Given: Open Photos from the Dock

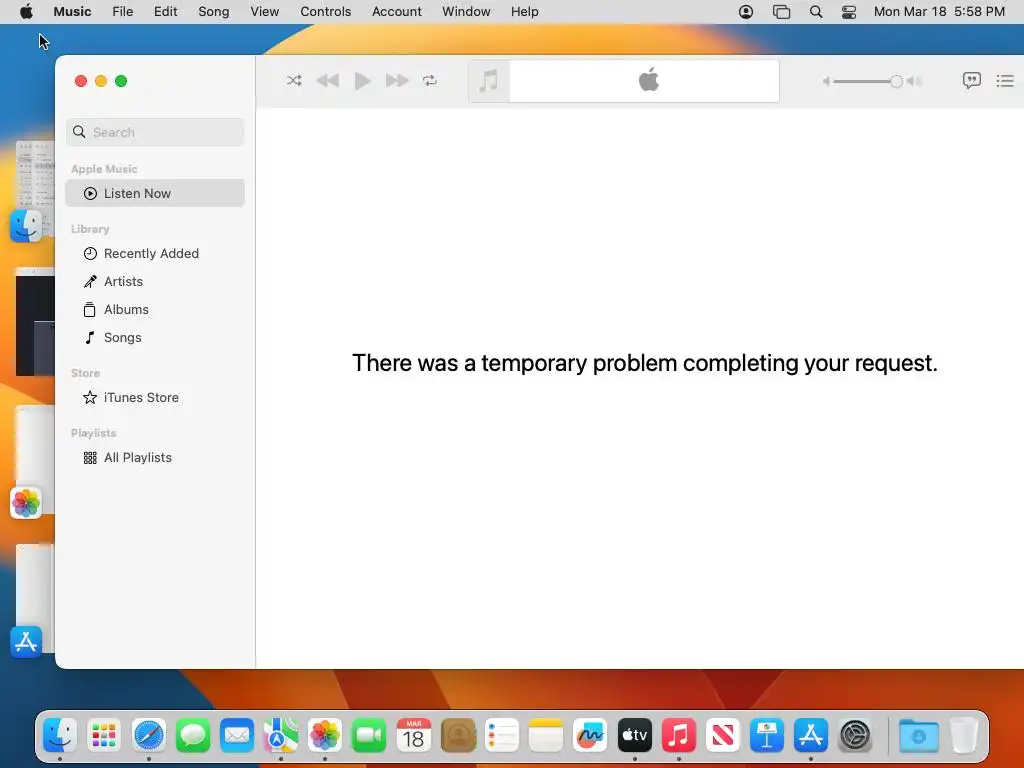Looking at the screenshot, I should click(325, 736).
